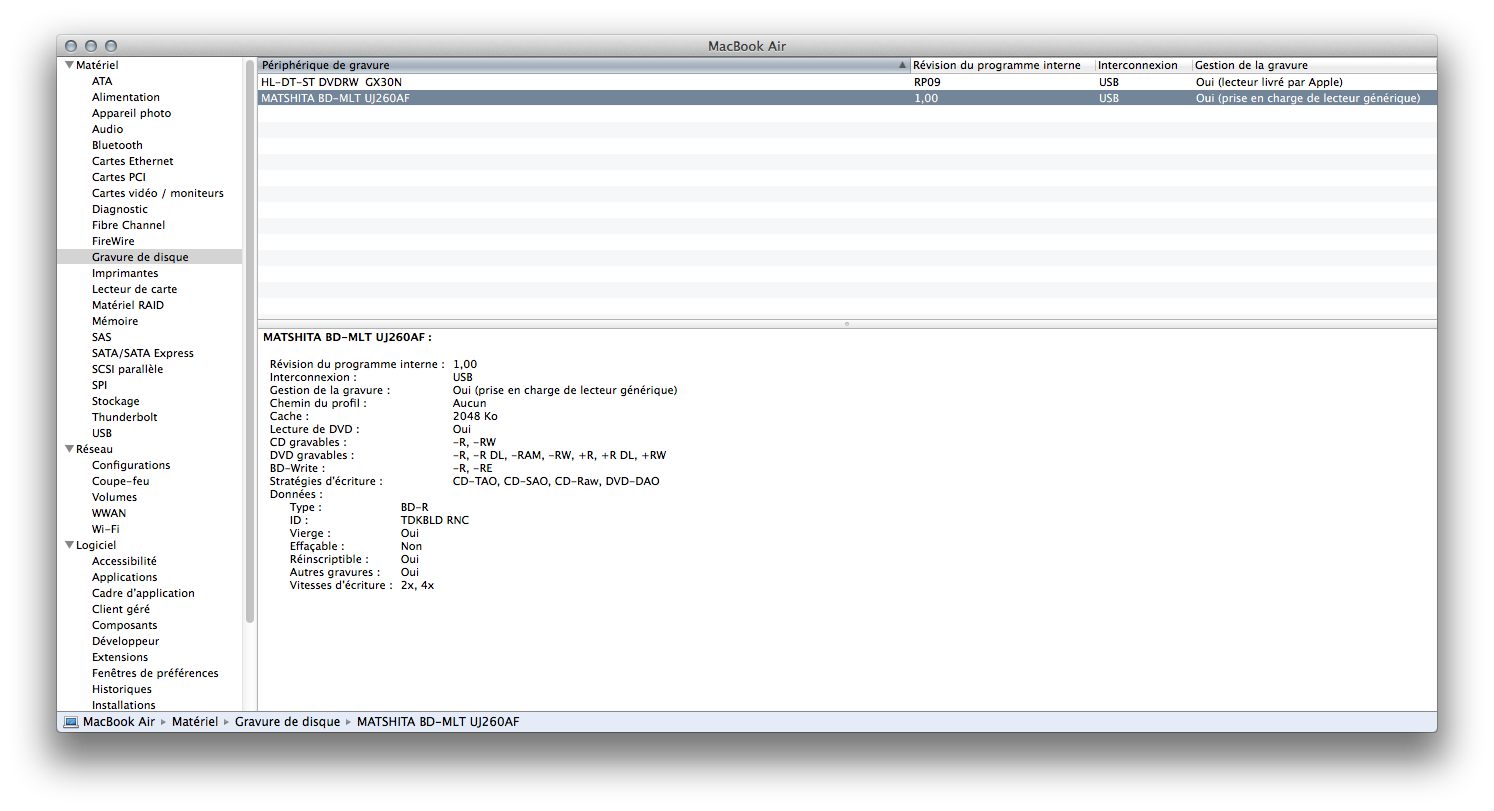Select SATA/SATA Express entry

coord(143,353)
